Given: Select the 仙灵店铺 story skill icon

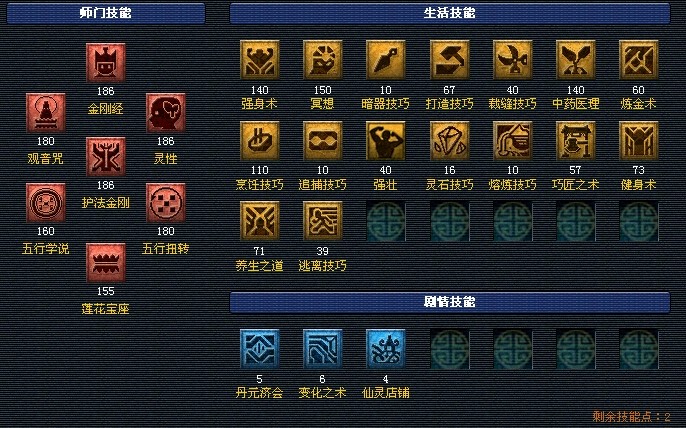Looking at the screenshot, I should point(385,349).
